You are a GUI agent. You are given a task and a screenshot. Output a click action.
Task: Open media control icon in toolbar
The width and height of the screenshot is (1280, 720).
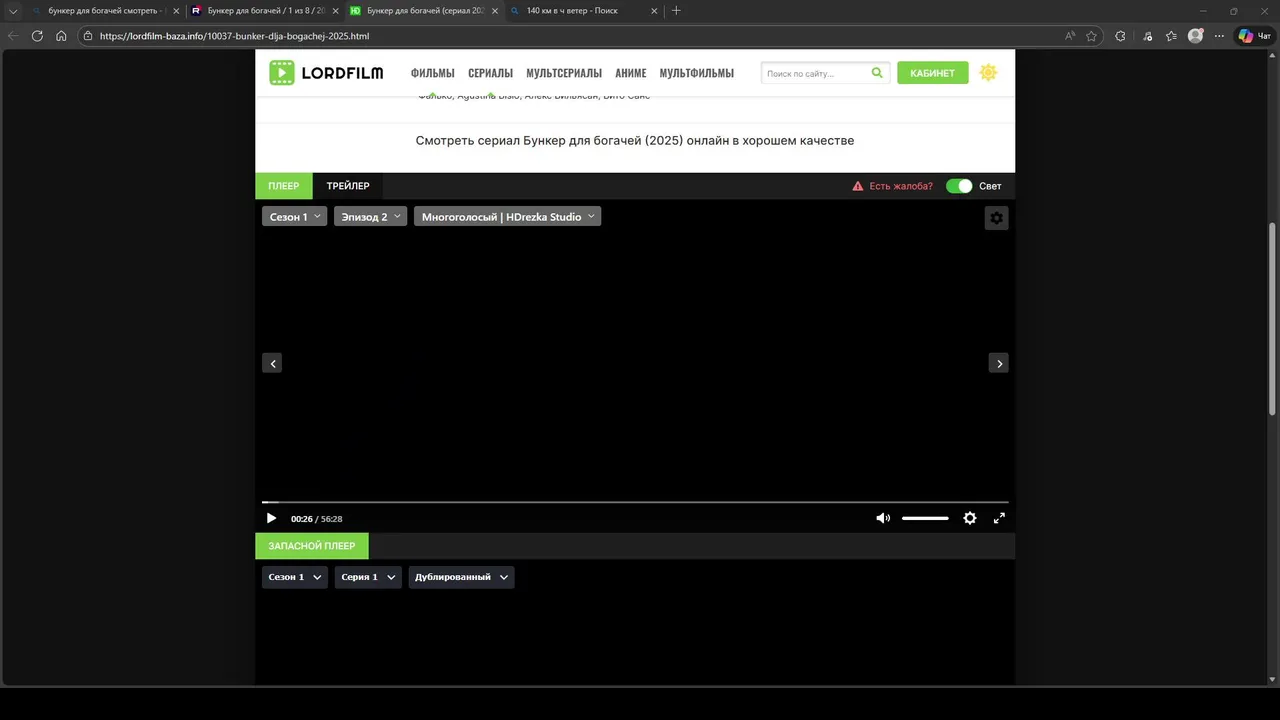click(x=1146, y=36)
